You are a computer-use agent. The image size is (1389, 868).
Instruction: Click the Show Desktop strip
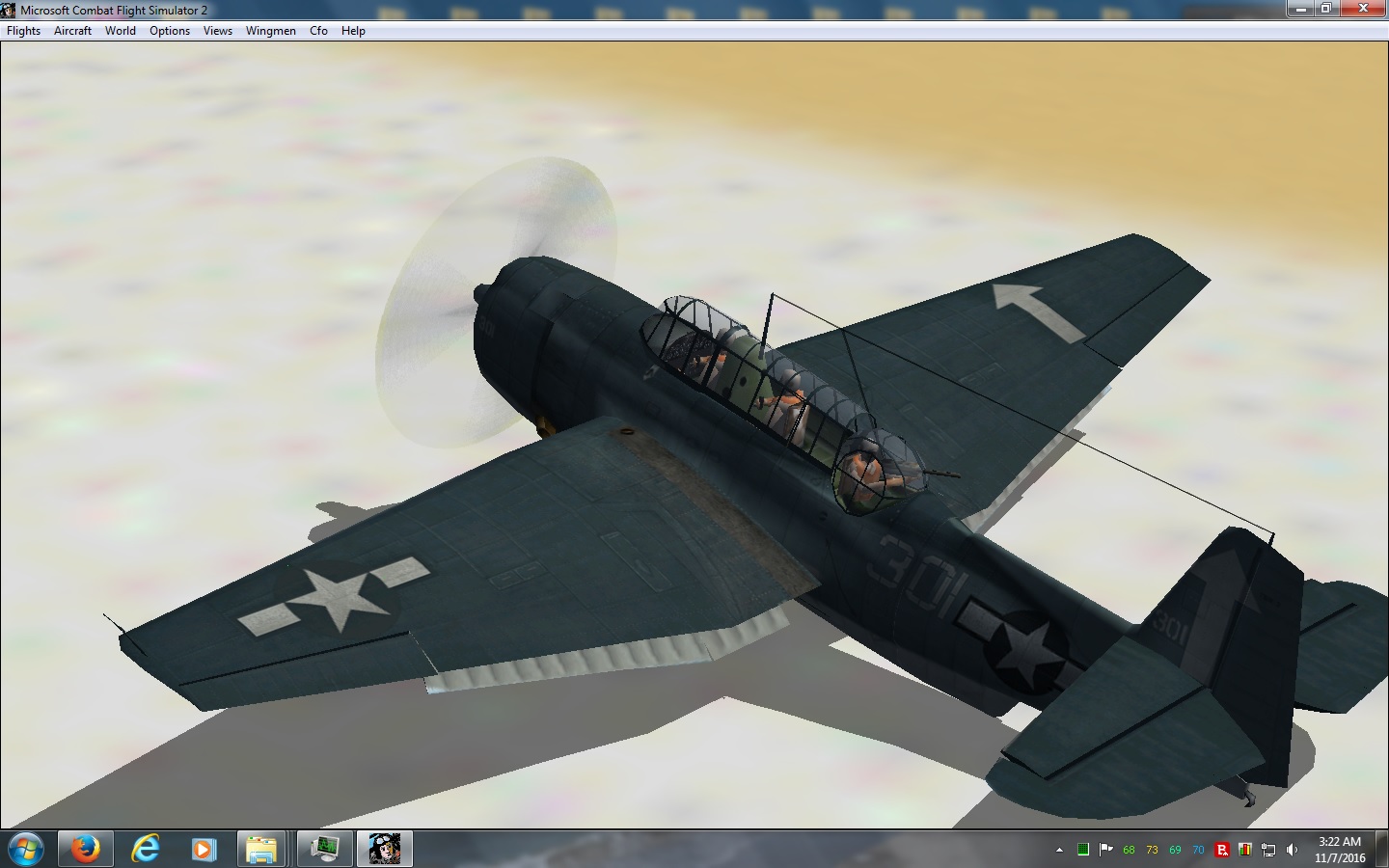[1382, 850]
